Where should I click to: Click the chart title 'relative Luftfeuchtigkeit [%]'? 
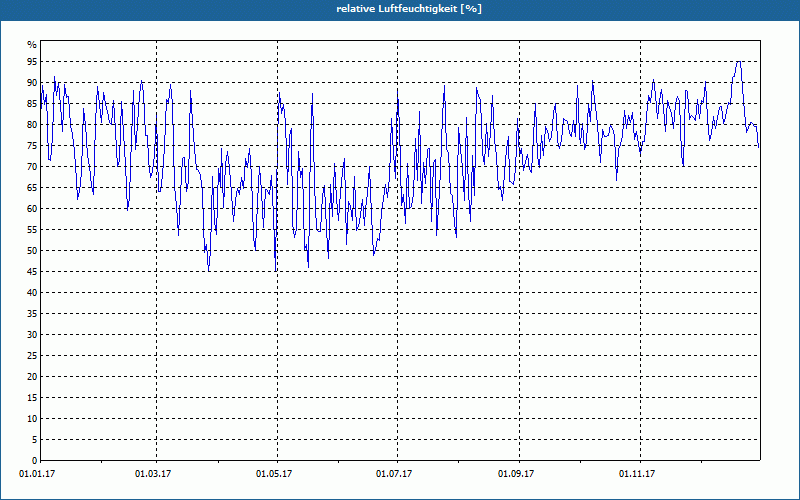(x=400, y=8)
